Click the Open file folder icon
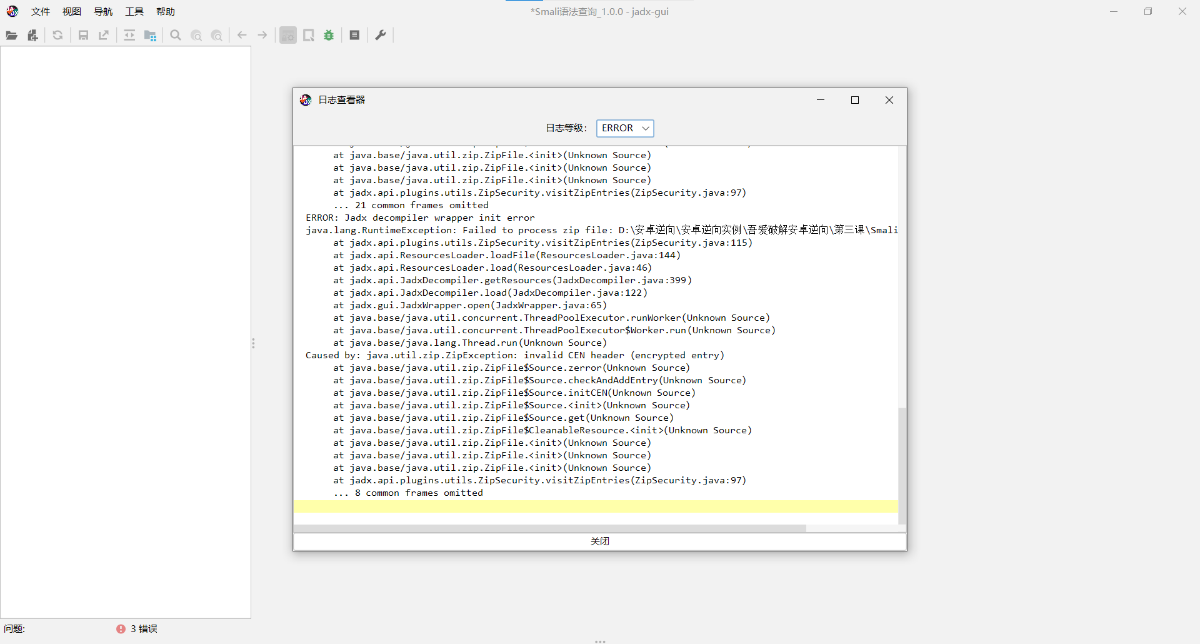 click(x=11, y=35)
